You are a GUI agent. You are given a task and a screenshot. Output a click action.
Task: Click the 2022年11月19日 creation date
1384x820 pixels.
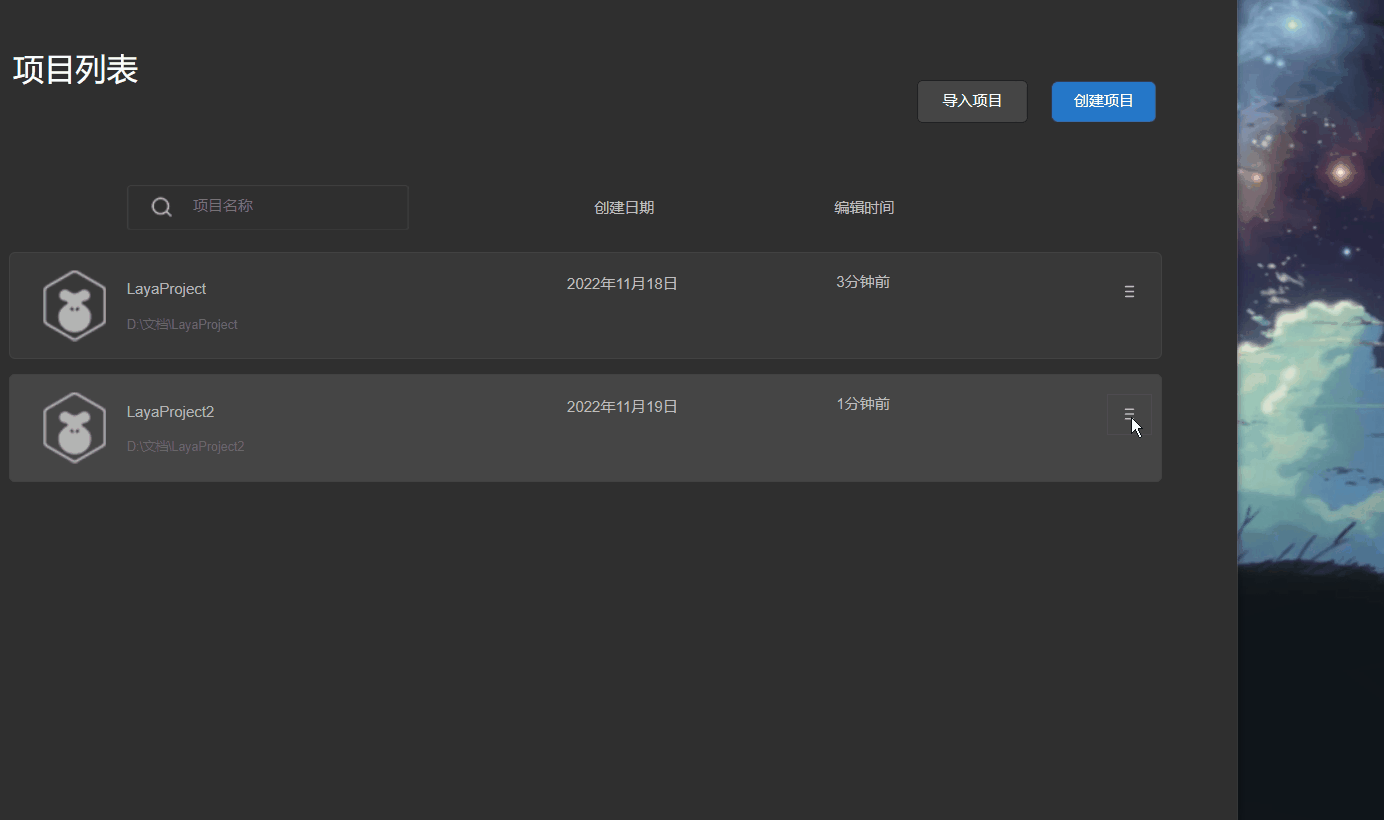622,407
